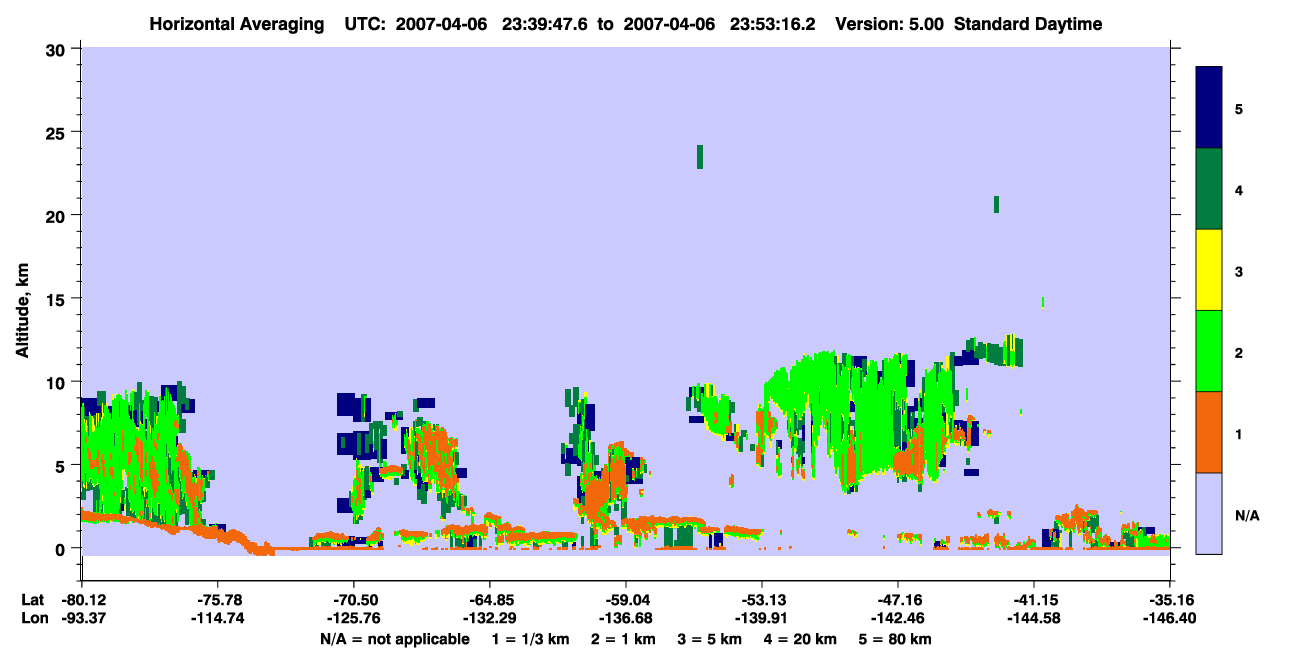This screenshot has height=667, width=1300.
Task: Click the yellow colorbar segment labeled 3
Action: (1209, 270)
